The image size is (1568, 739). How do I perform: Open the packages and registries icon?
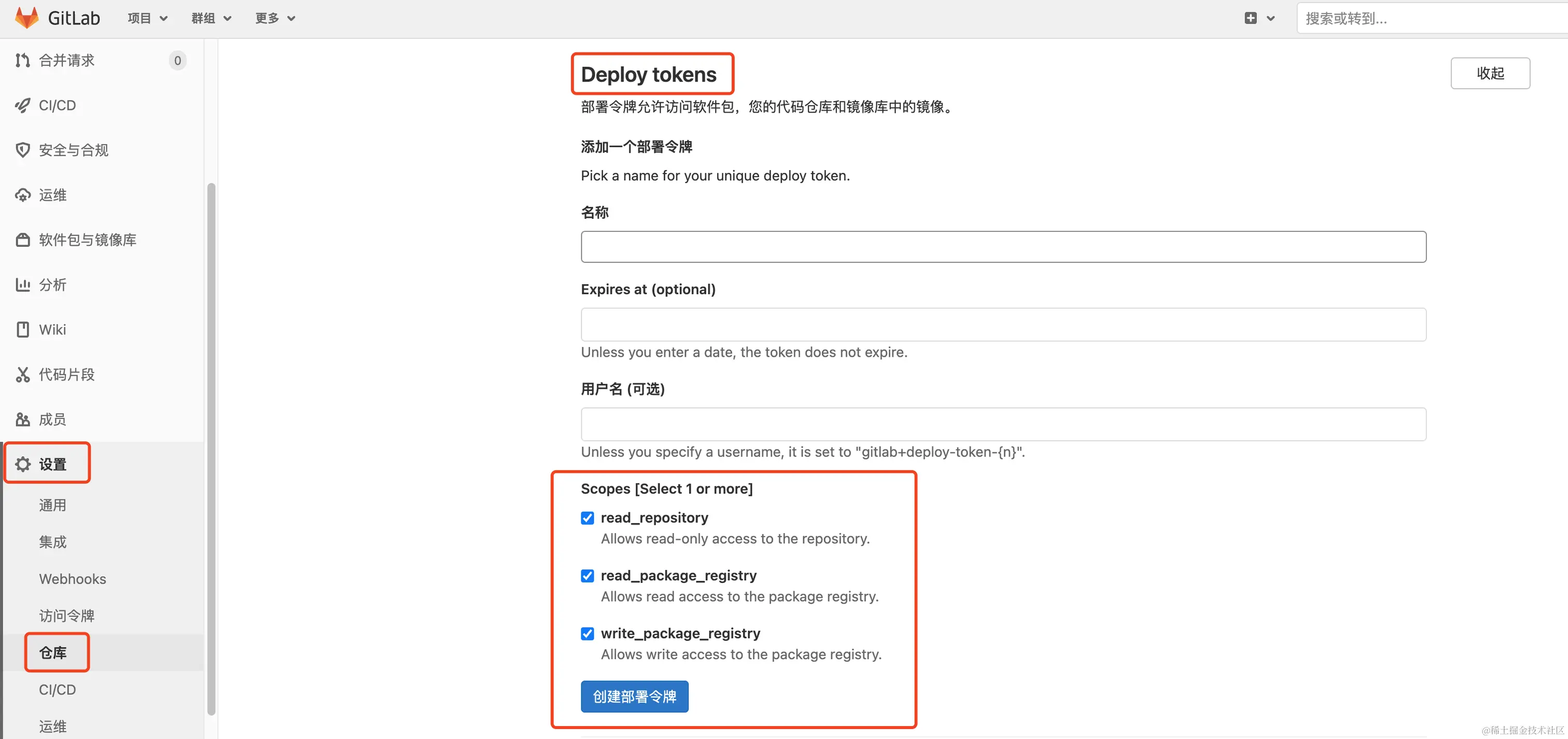click(22, 240)
